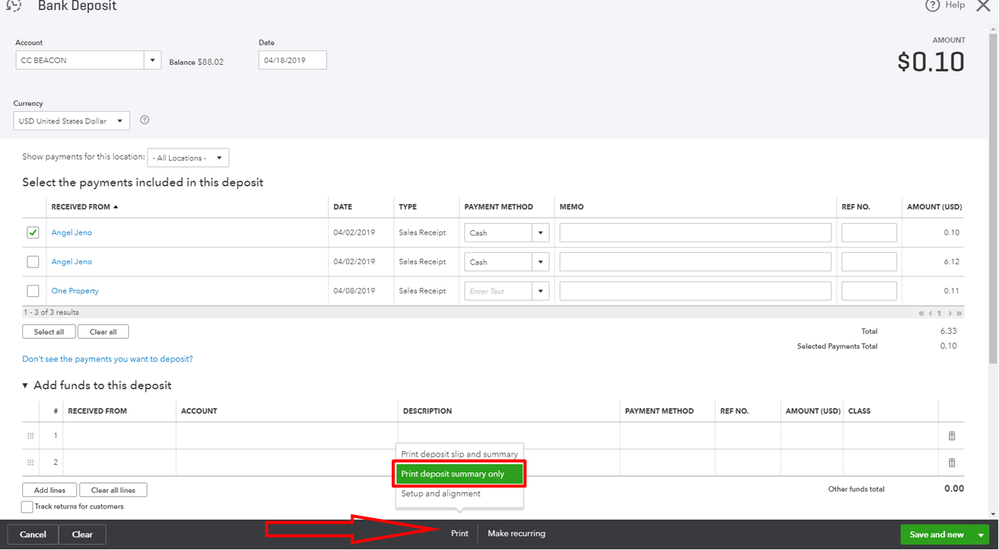Open the recent transactions history icon
Screen dimensions: 999x550
point(13,6)
